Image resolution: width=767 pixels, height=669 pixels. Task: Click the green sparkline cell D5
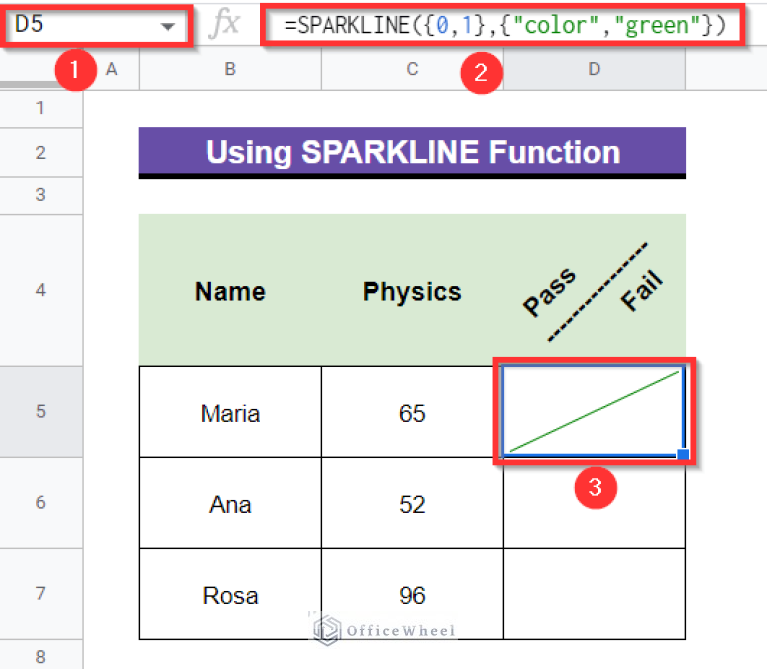coord(593,411)
